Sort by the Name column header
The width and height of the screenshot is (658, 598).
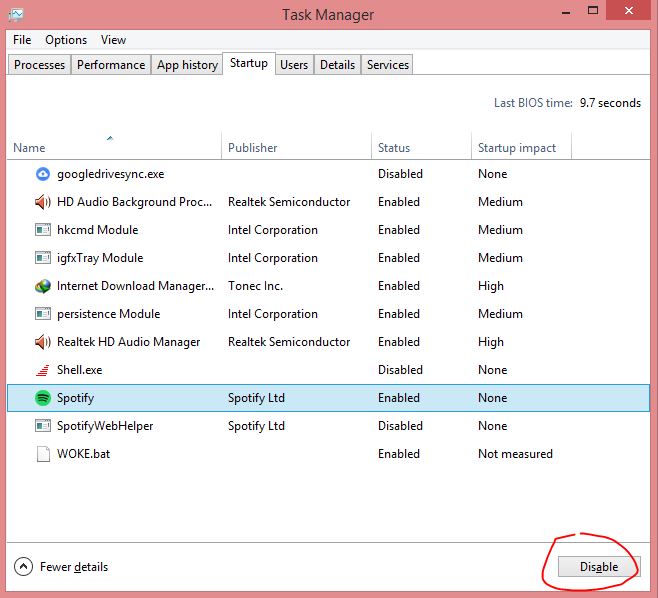(114, 147)
